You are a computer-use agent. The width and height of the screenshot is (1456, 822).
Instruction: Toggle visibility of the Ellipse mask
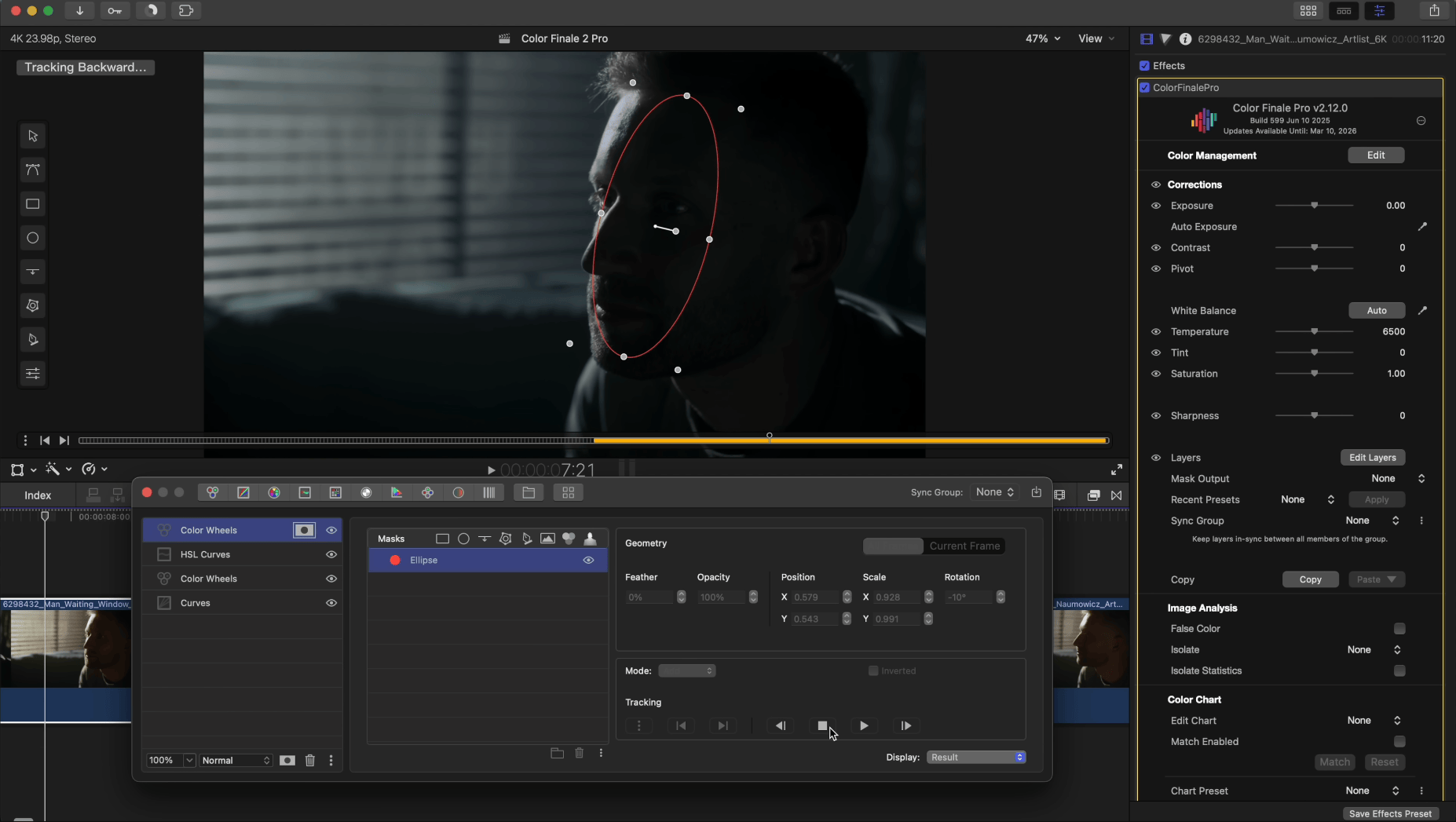[588, 560]
